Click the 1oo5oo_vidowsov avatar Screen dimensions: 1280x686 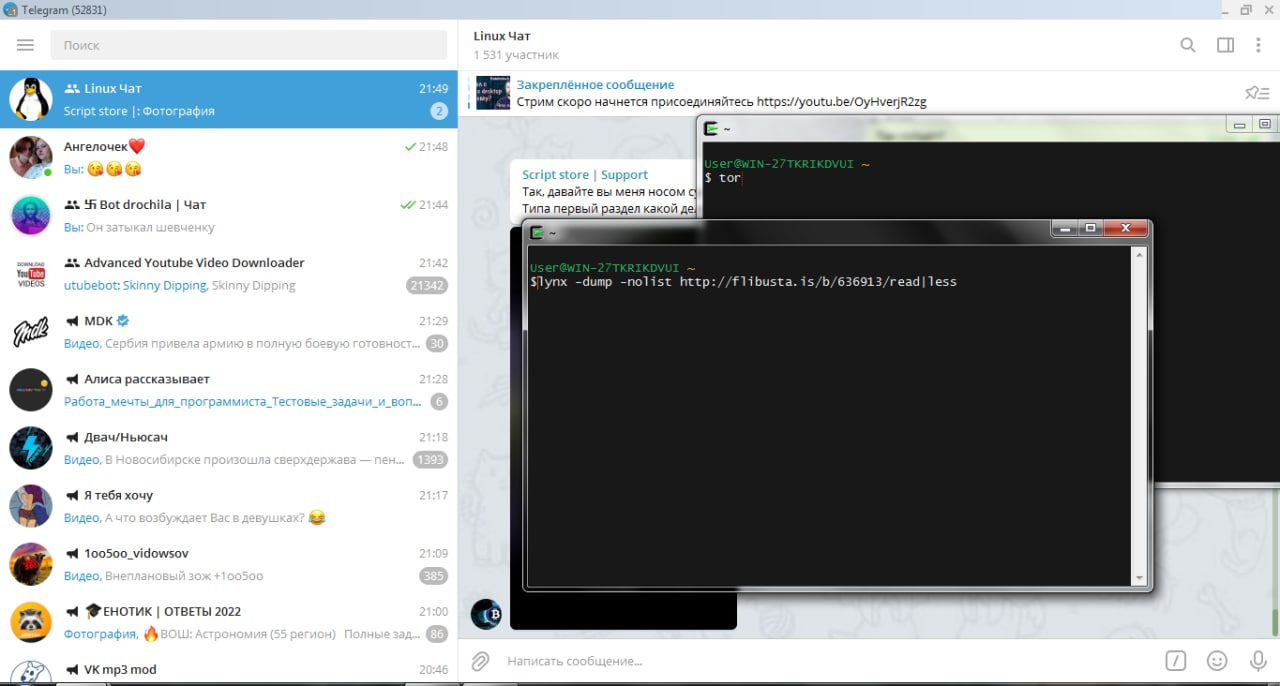[x=31, y=563]
